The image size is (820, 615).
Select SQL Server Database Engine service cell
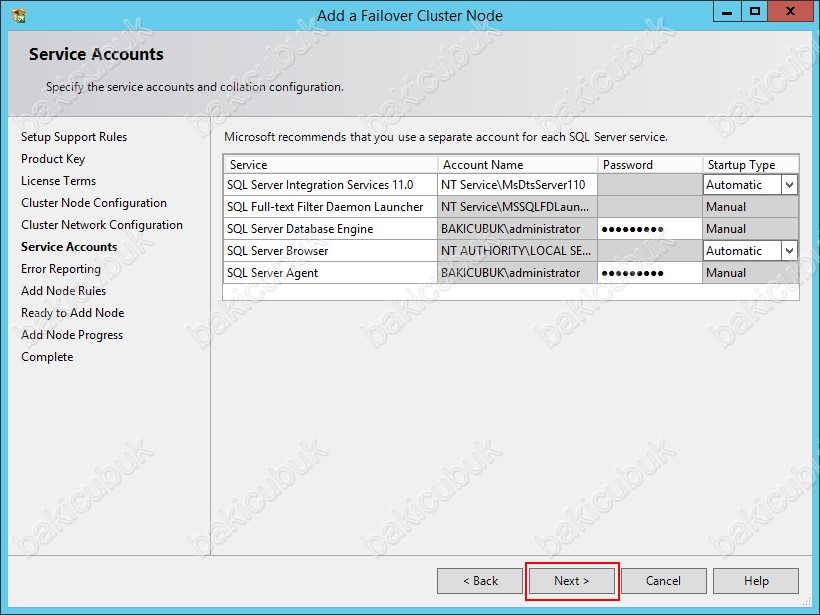click(331, 229)
